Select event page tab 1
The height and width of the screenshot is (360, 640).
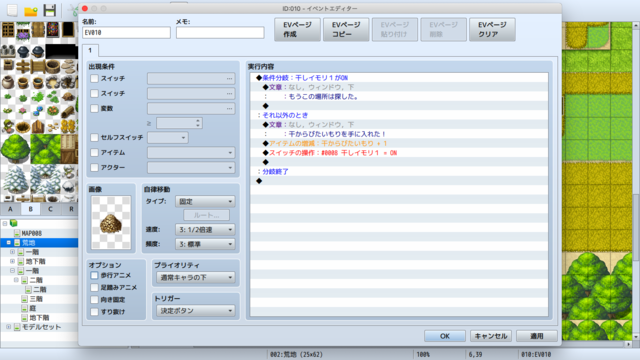pyautogui.click(x=90, y=50)
